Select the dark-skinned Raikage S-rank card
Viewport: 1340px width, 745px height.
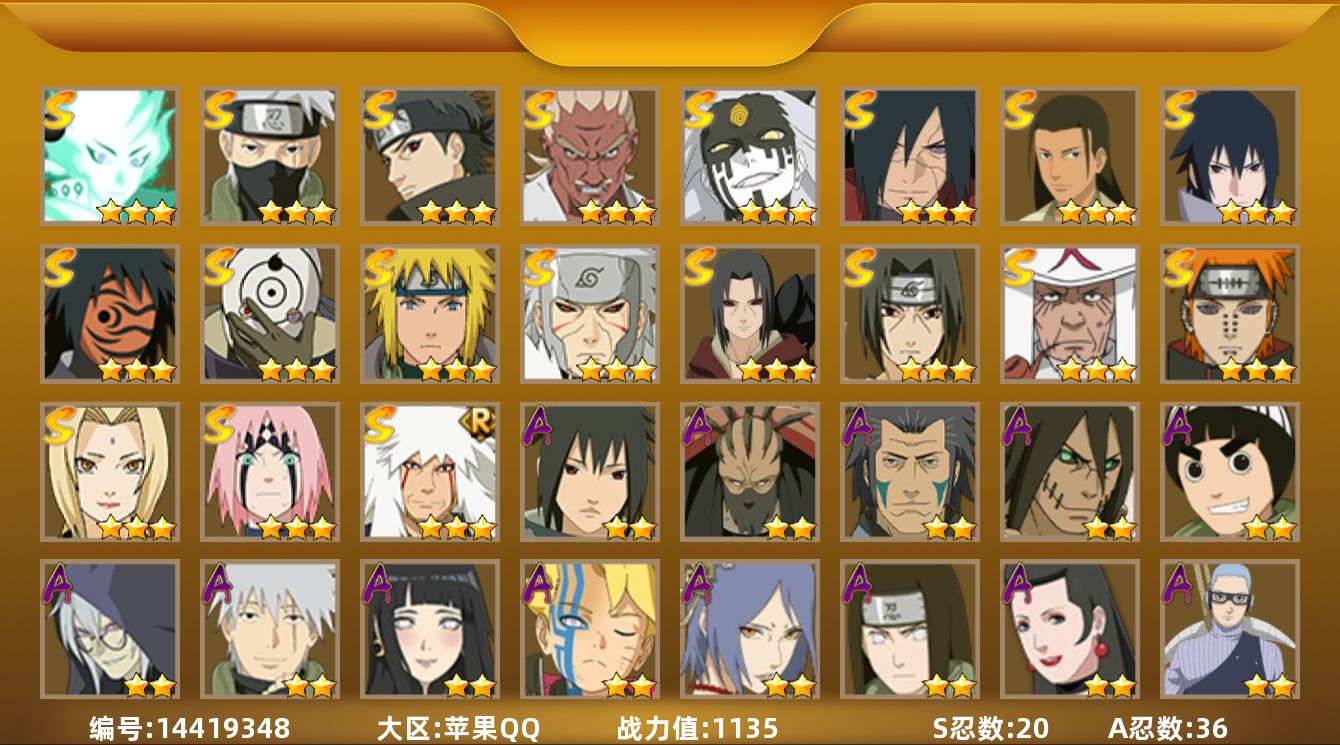(590, 156)
